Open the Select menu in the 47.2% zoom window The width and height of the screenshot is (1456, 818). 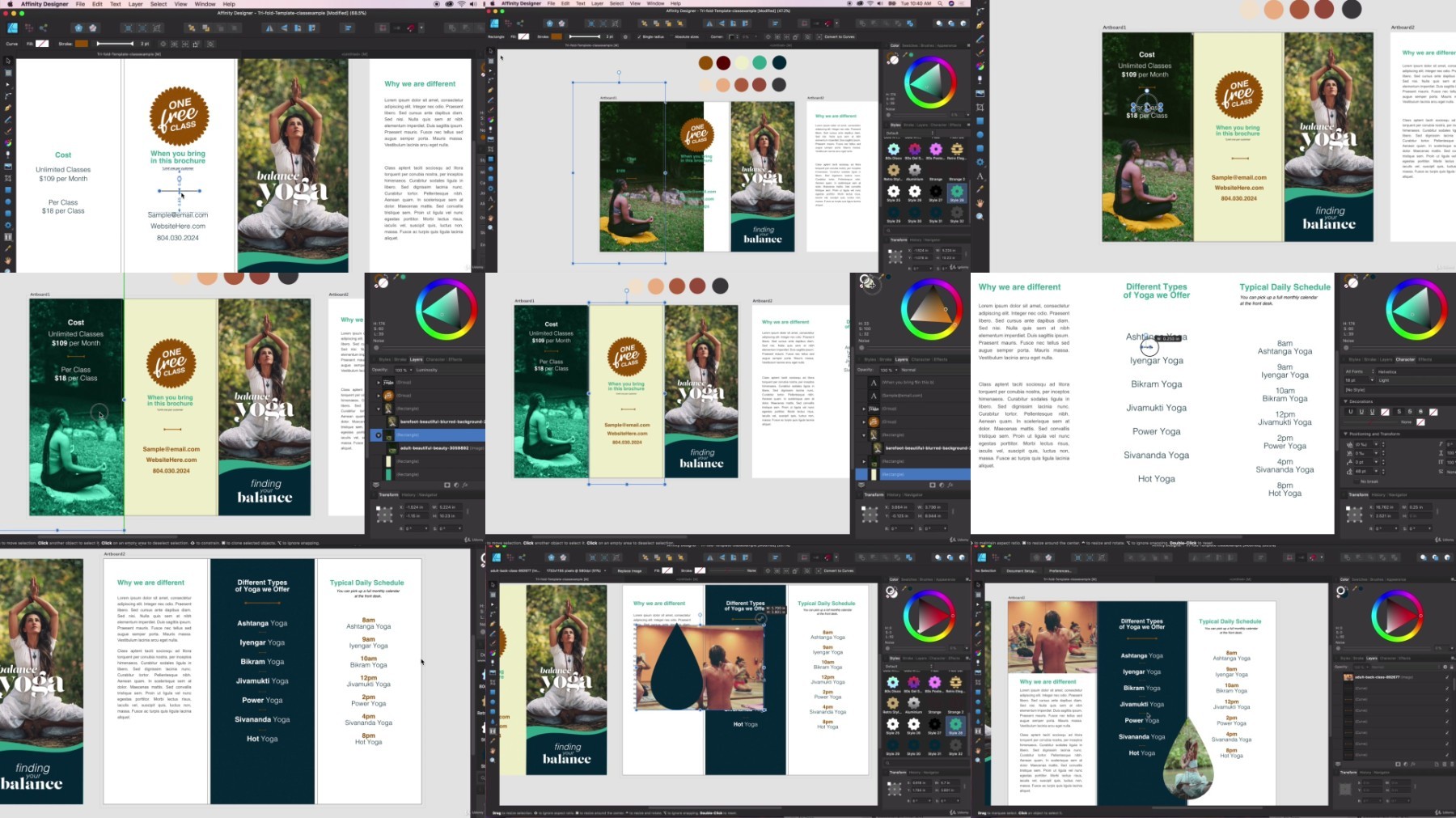click(x=616, y=3)
